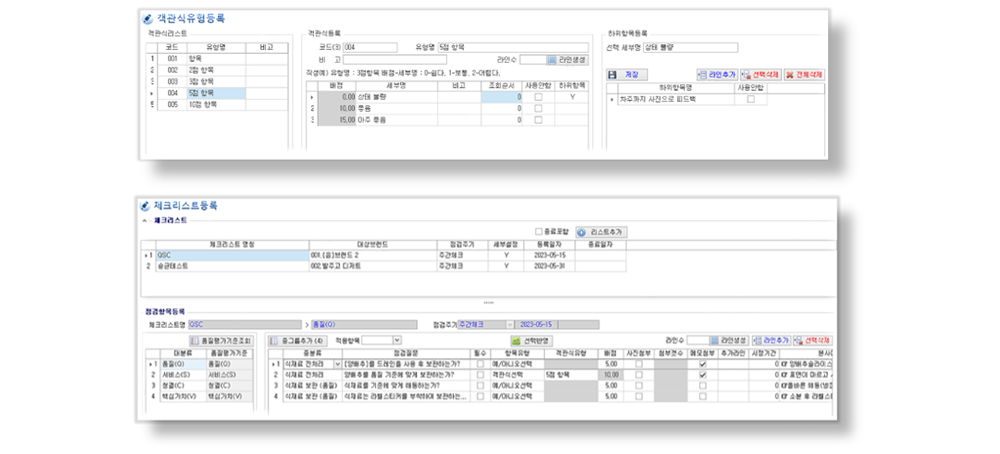Toggle 사진첨부 checkbox in inspection row 1
1000x454 pixels.
[x=638, y=363]
